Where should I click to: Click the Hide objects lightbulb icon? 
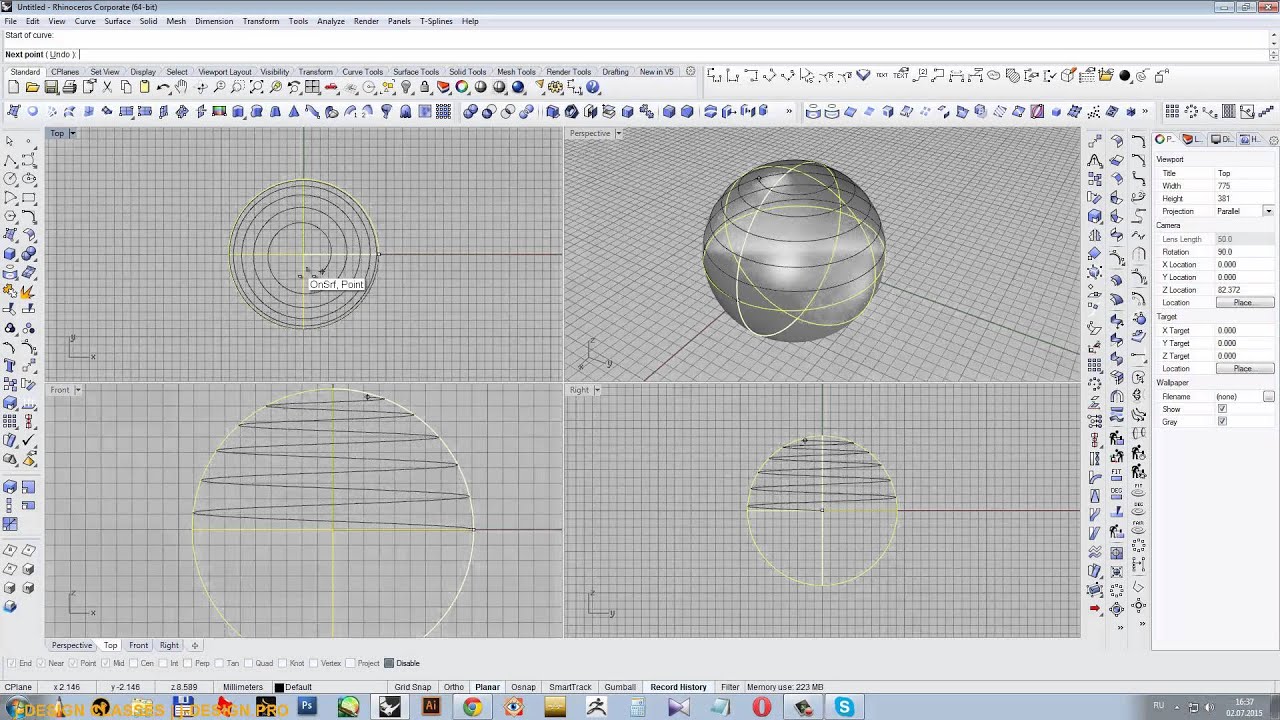click(x=406, y=87)
